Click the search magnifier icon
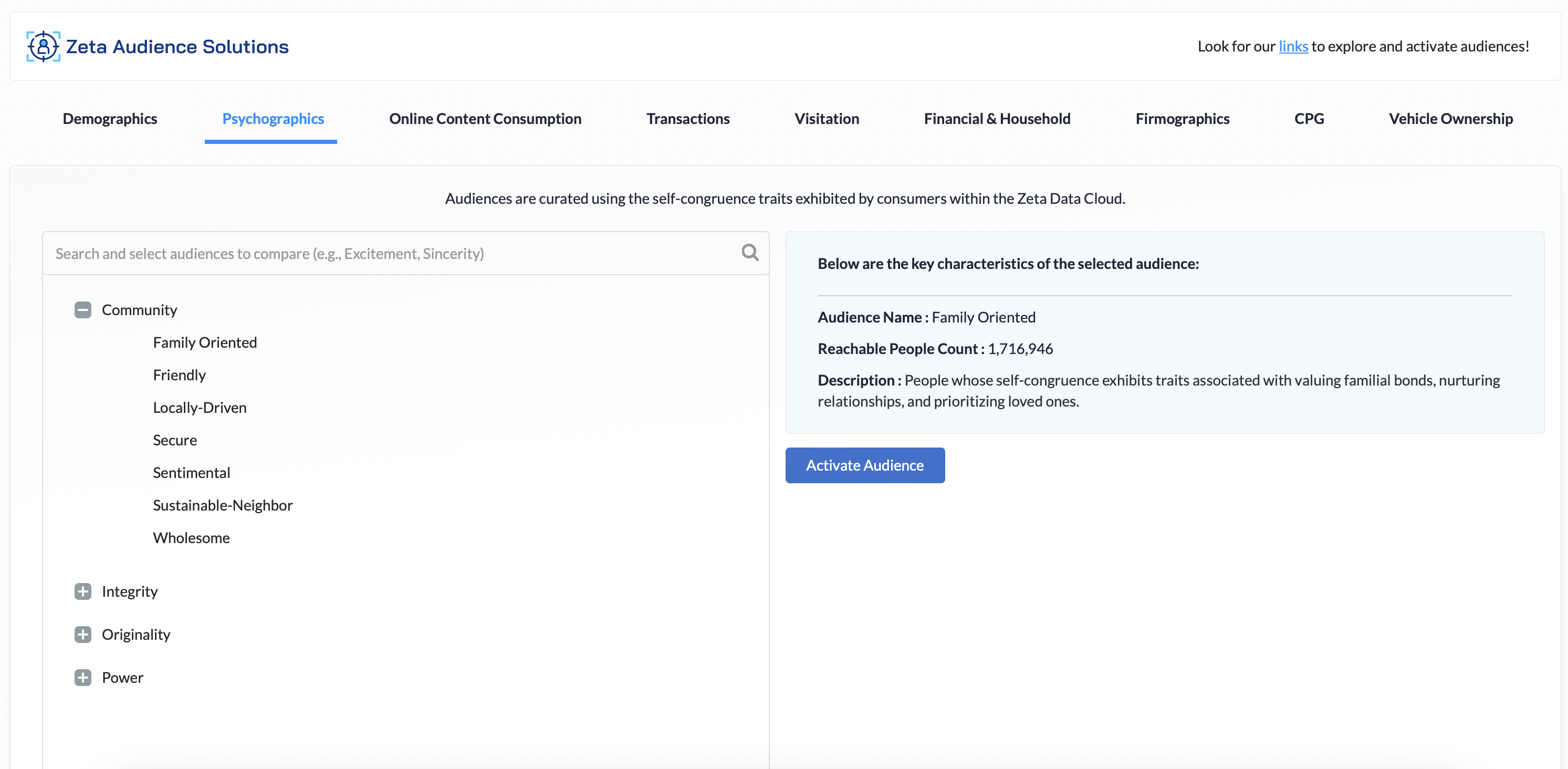Screen dimensions: 1568x769 (x=749, y=253)
